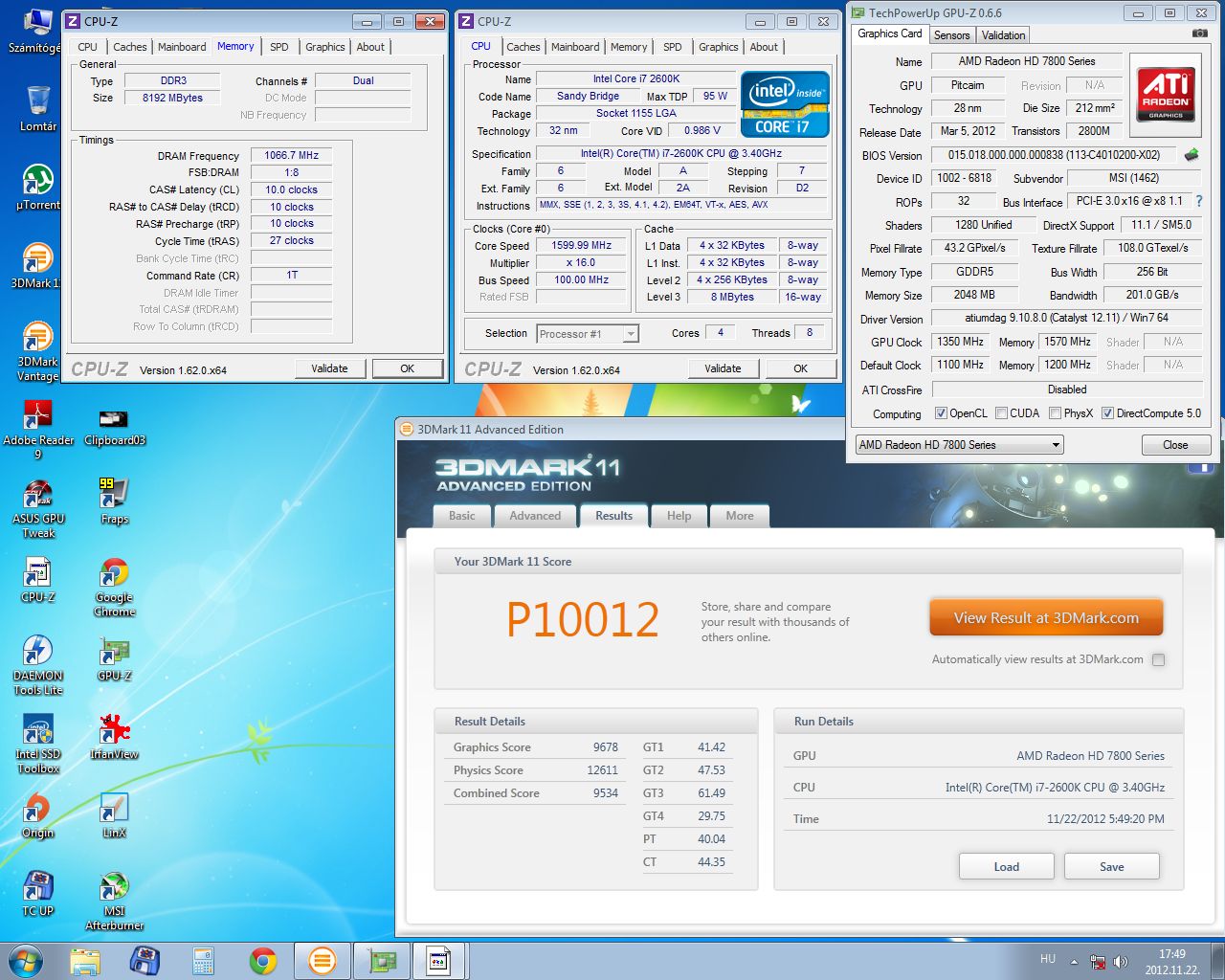Click OK in the CPU tab CPU-Z window

[800, 368]
